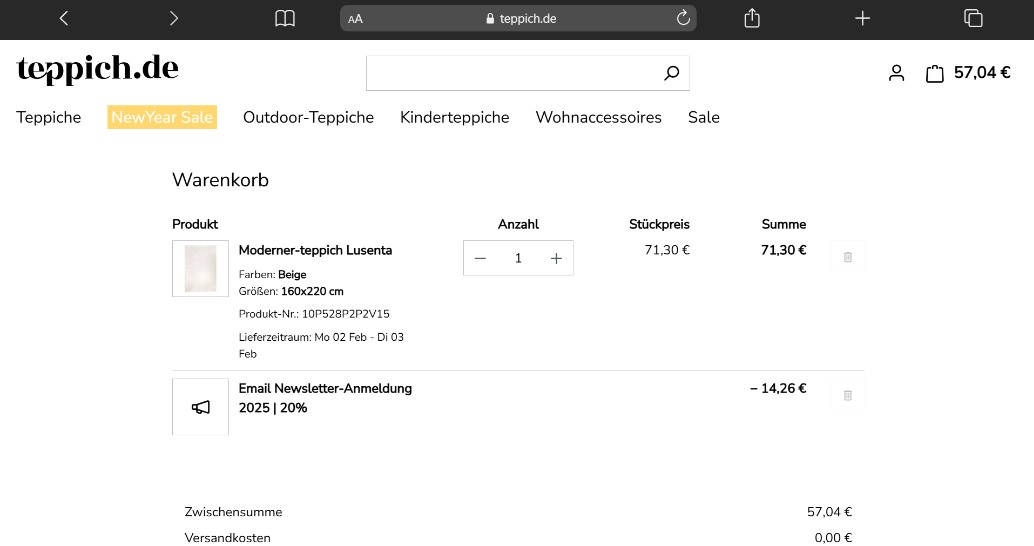Increase quantity with plus button
This screenshot has height=546, width=1034.
click(x=557, y=258)
